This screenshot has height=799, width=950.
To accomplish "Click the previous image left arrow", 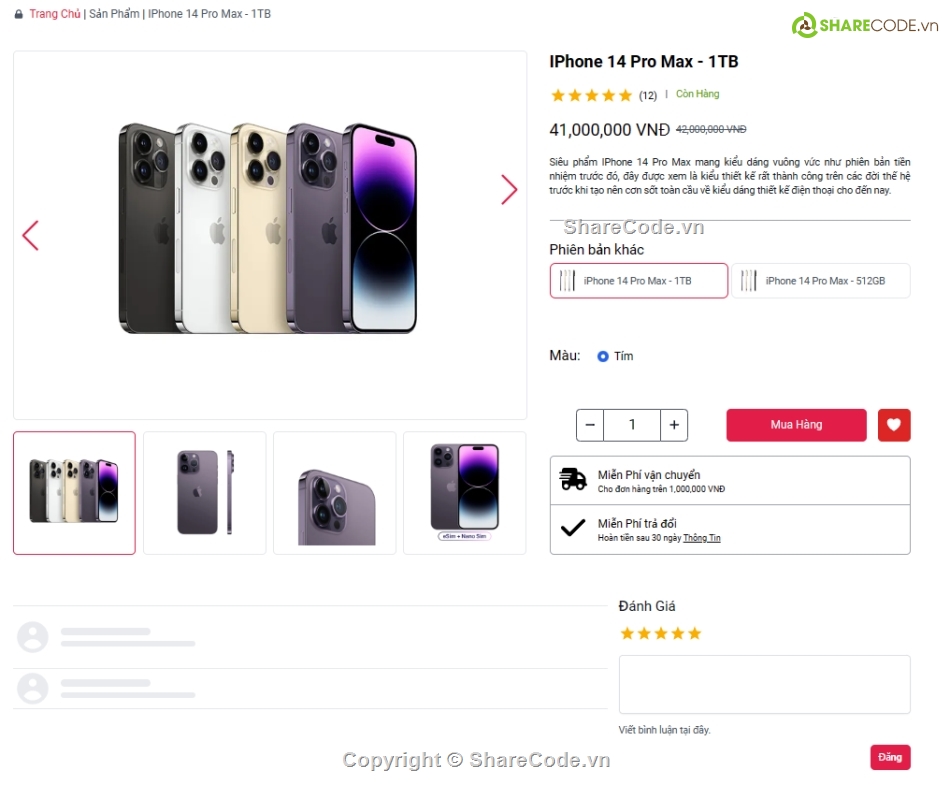I will point(30,235).
